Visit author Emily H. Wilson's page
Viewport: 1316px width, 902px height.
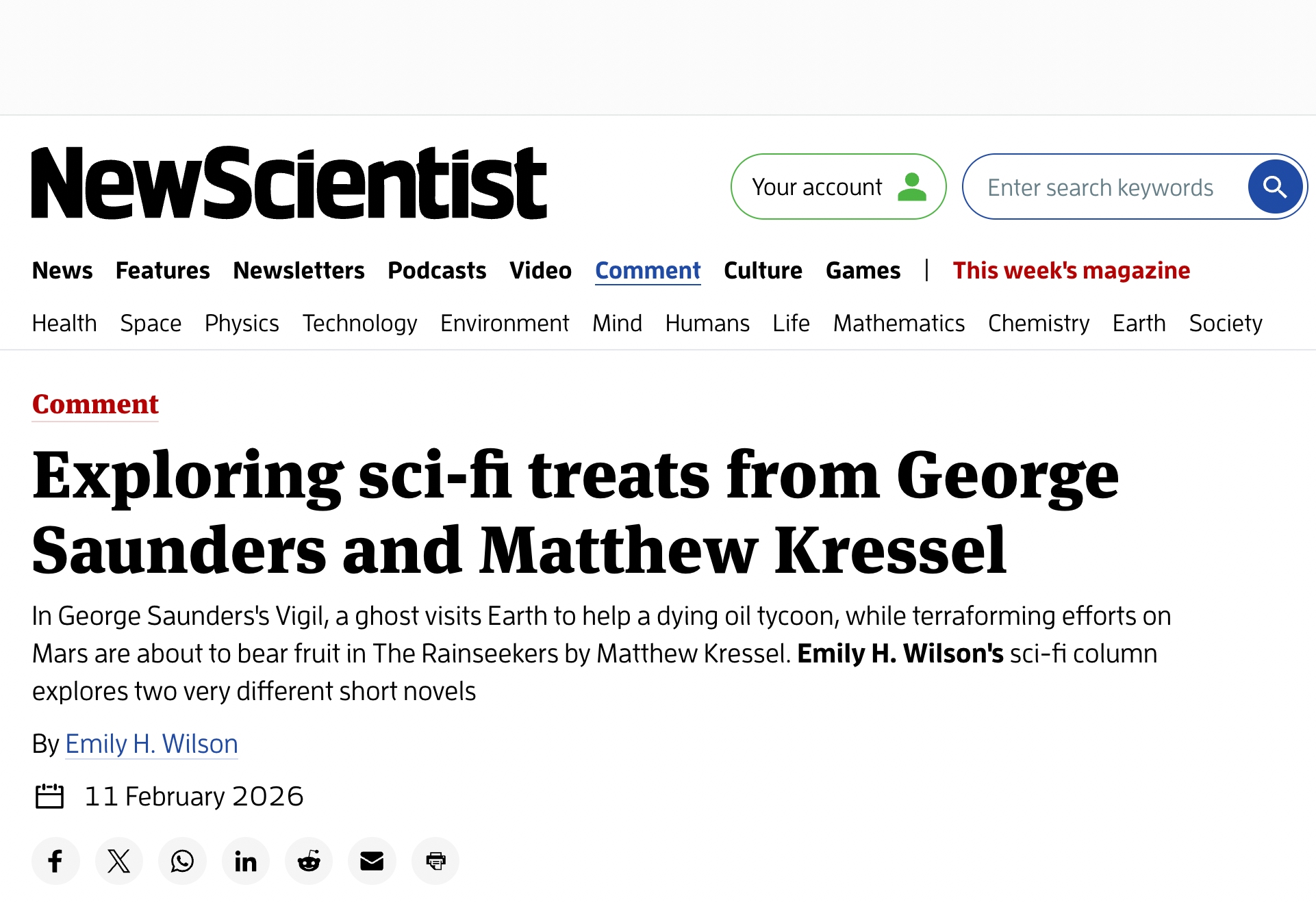pos(151,744)
